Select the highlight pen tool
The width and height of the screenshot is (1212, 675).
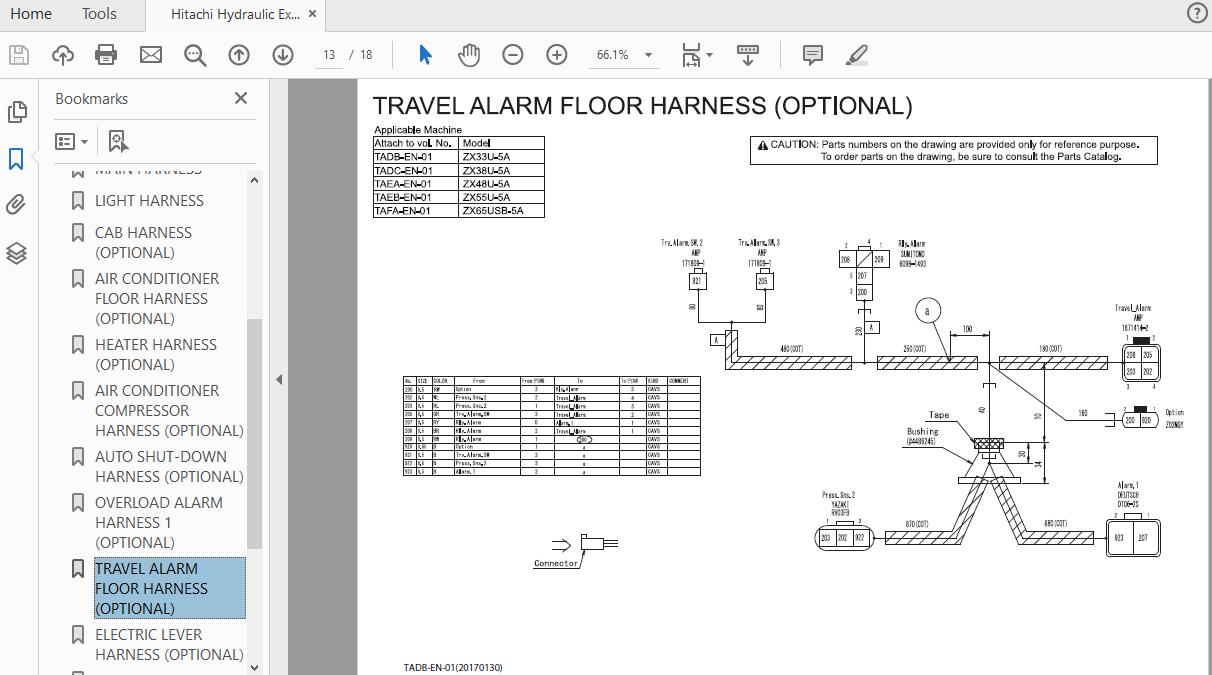(x=857, y=55)
